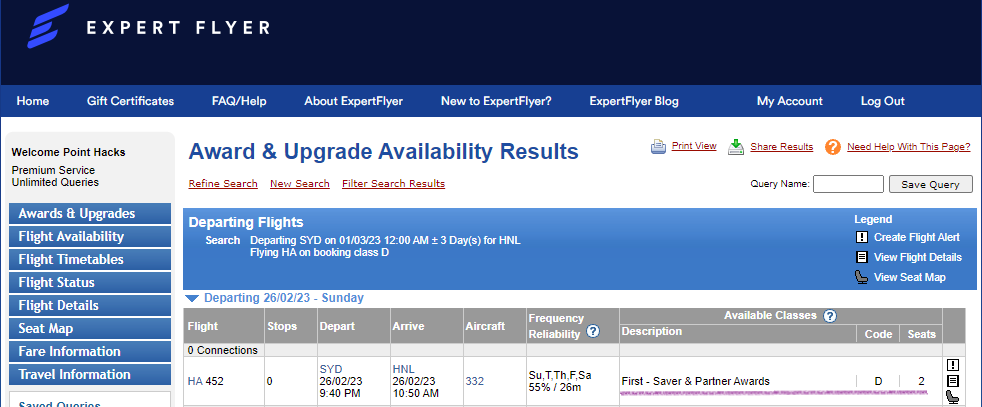Click the HA airline code link
This screenshot has height=407, width=982.
click(195, 381)
